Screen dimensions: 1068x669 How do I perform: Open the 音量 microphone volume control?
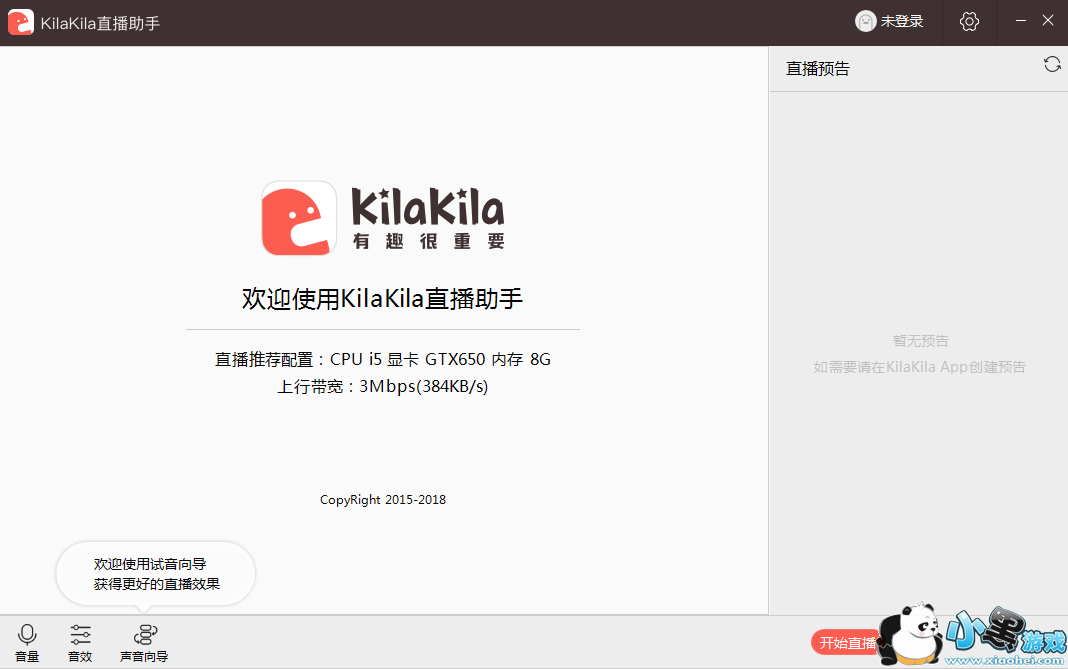point(27,642)
